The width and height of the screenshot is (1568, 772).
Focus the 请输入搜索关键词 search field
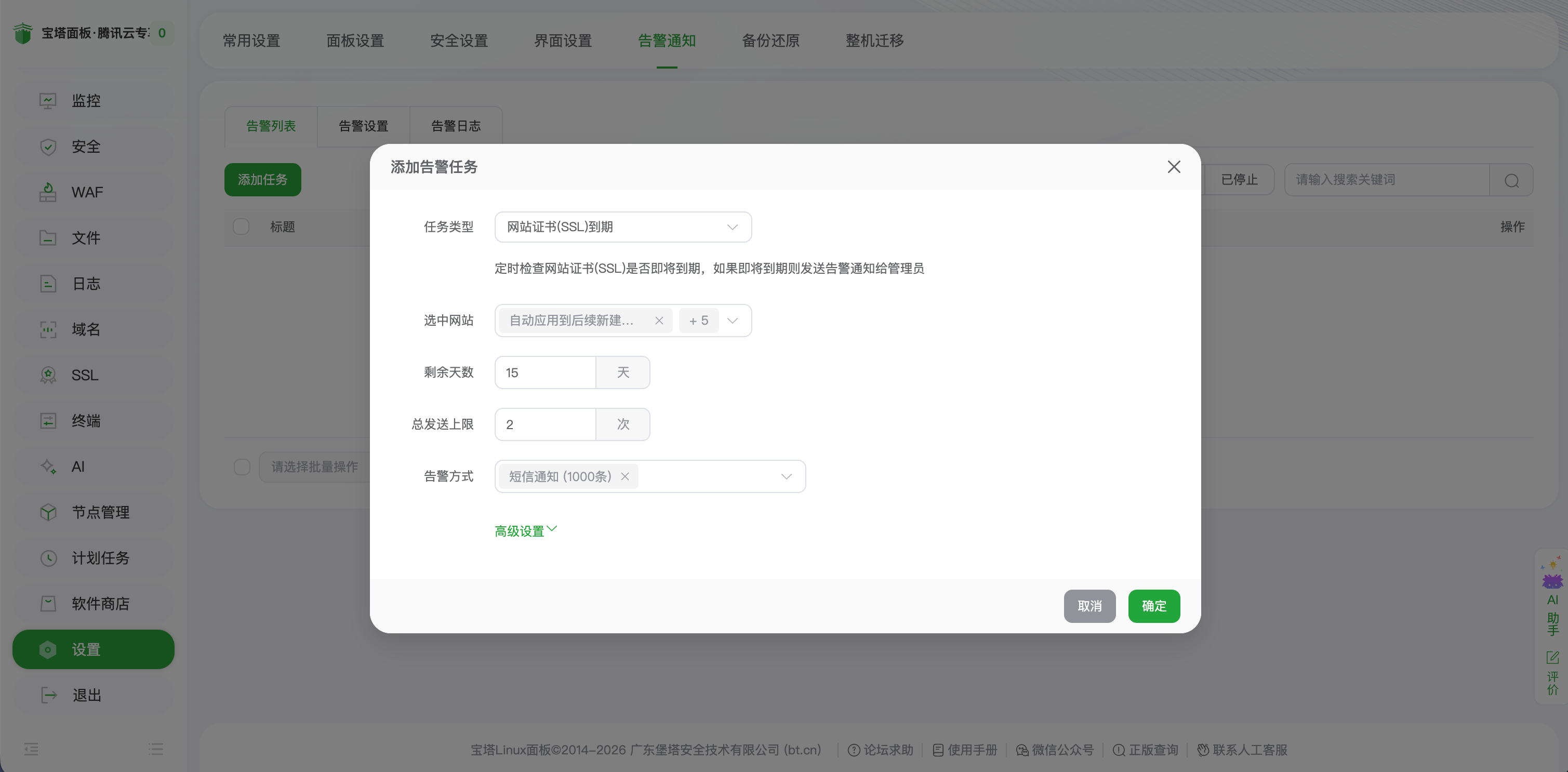point(1387,180)
